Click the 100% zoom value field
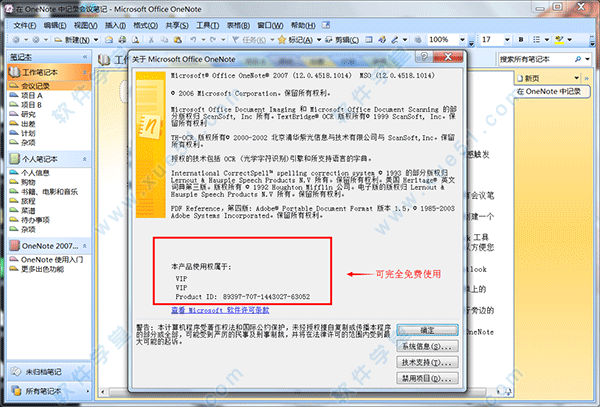 pos(442,39)
